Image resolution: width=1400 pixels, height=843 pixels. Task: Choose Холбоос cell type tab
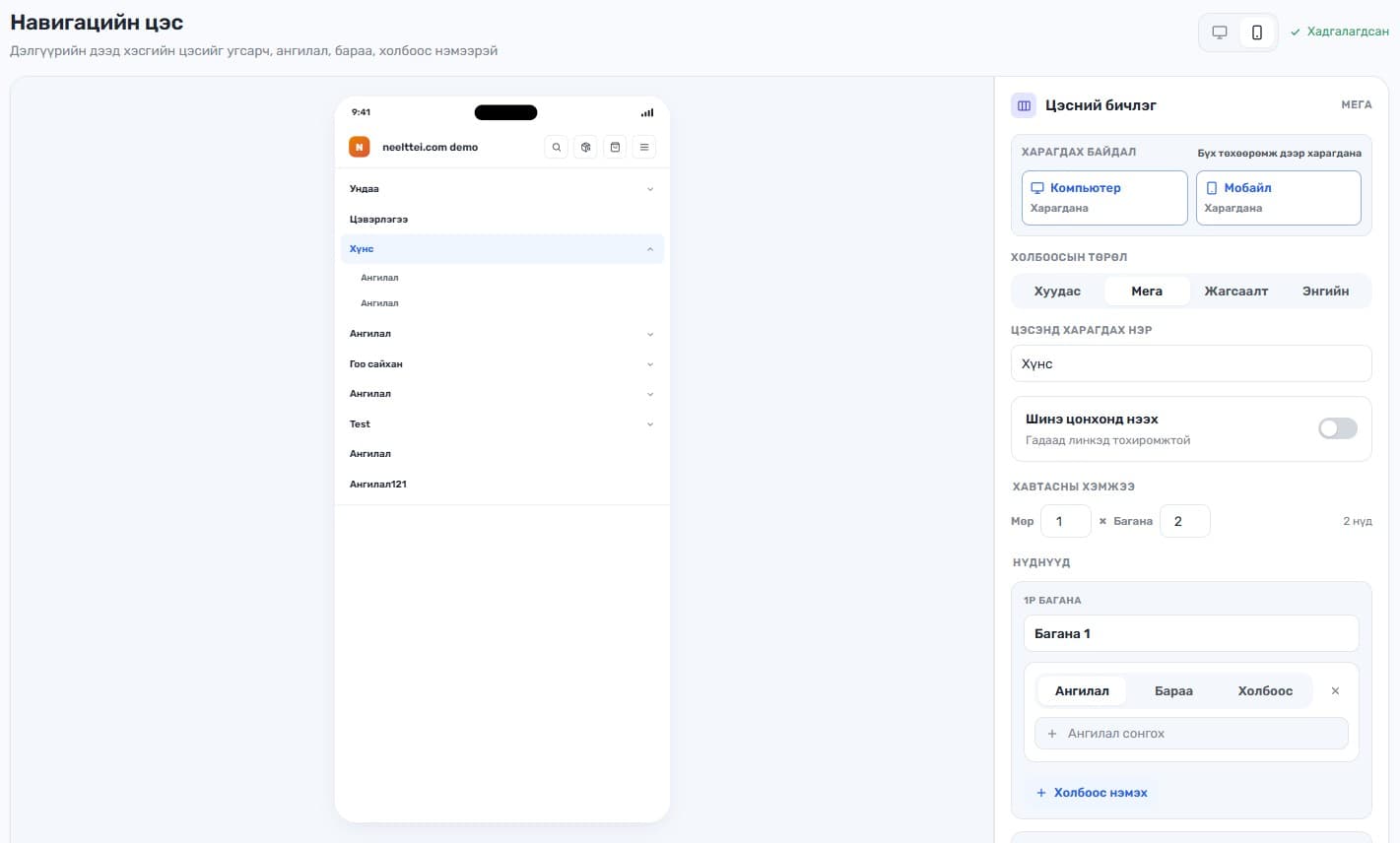pos(1265,690)
